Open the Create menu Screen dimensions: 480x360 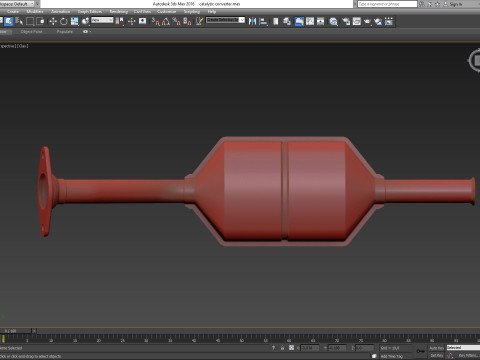[x=13, y=12]
